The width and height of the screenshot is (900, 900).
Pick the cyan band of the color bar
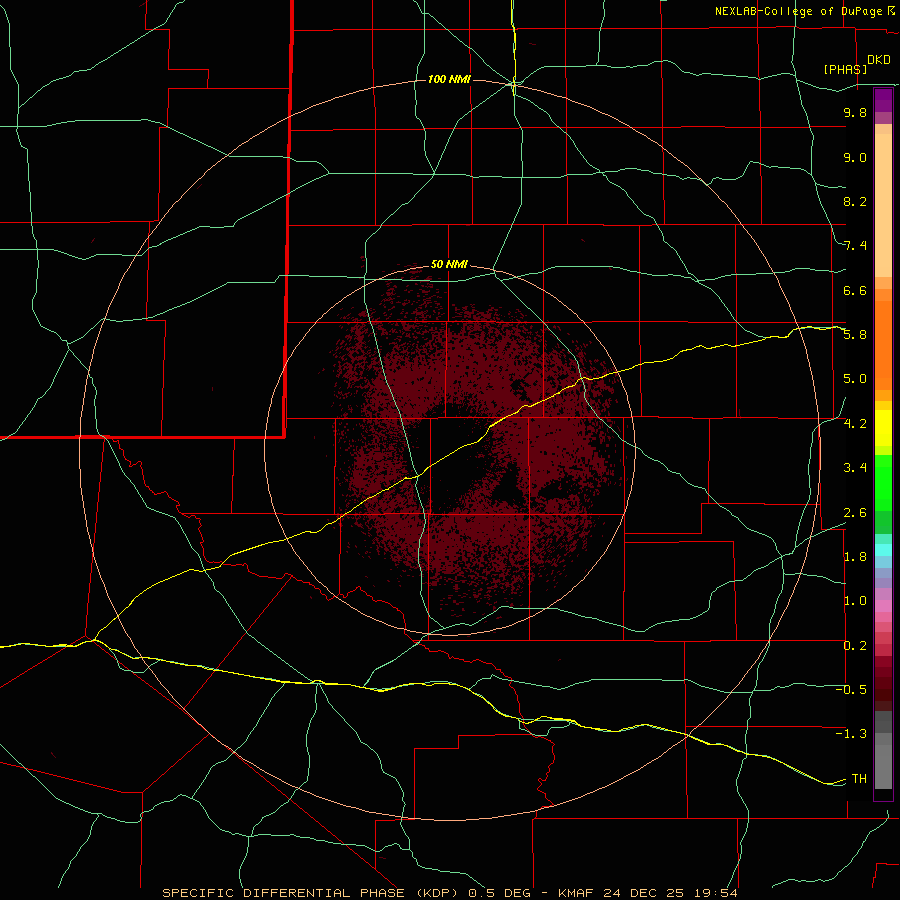tap(883, 550)
